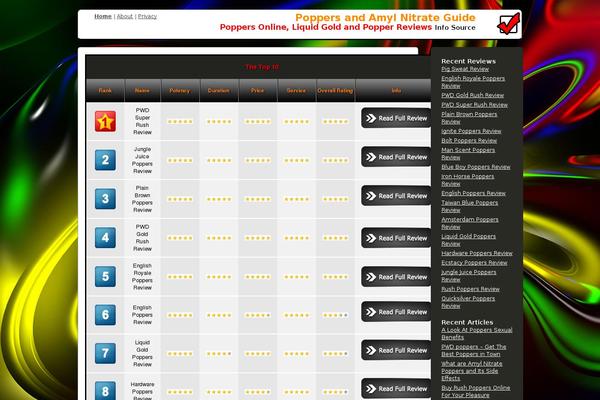600x400 pixels.
Task: Click the blue rank 4 badge
Action: click(105, 238)
